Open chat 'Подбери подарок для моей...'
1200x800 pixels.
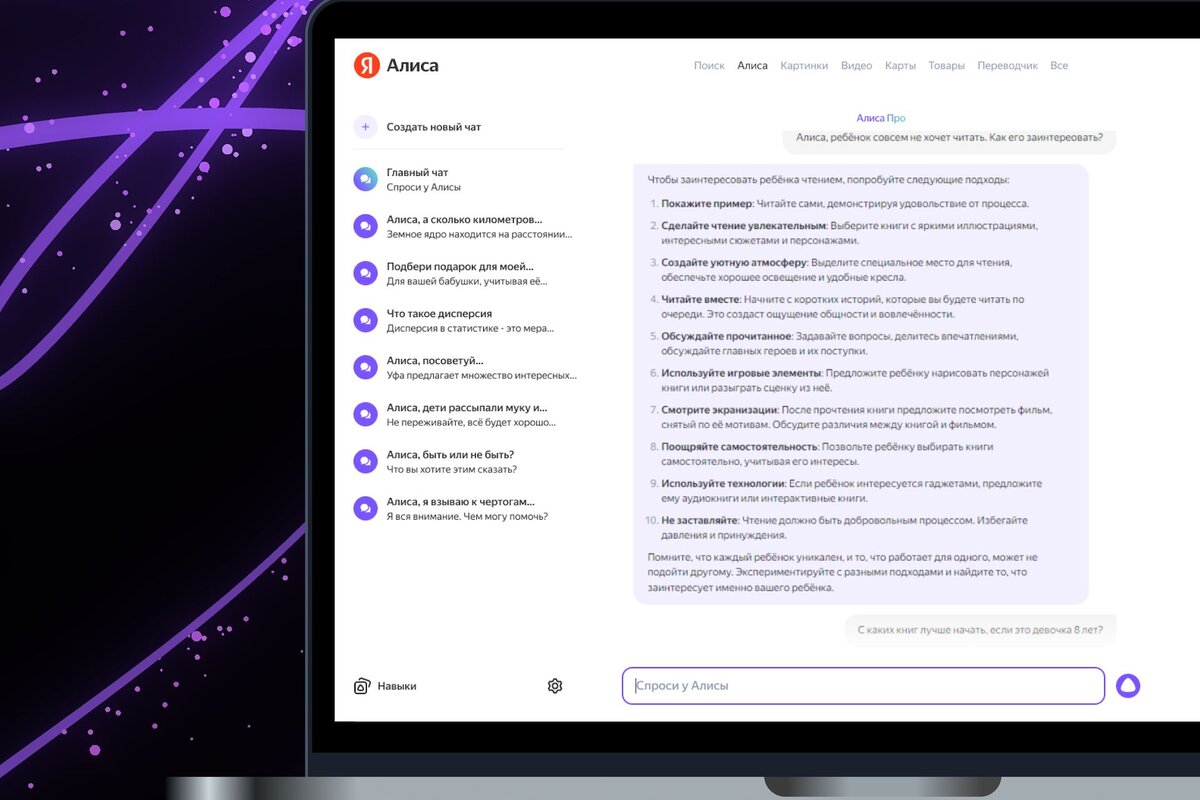(460, 266)
